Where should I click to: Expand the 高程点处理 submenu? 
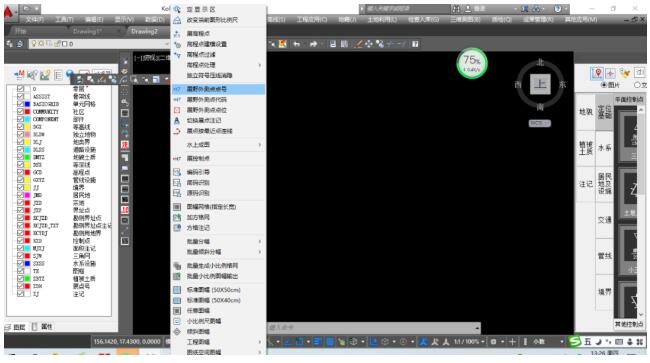click(218, 65)
